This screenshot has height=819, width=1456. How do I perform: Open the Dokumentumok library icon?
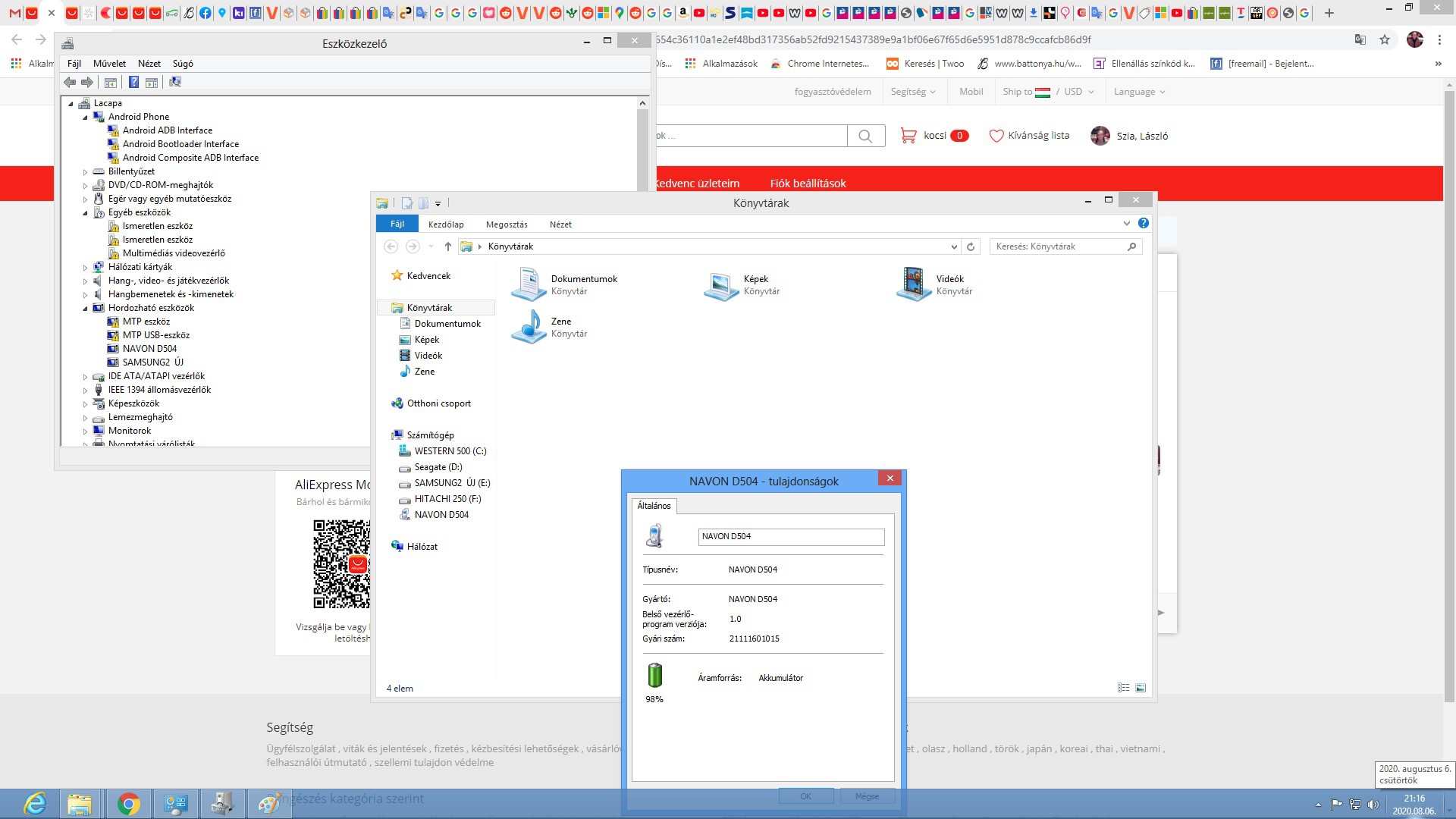click(529, 284)
